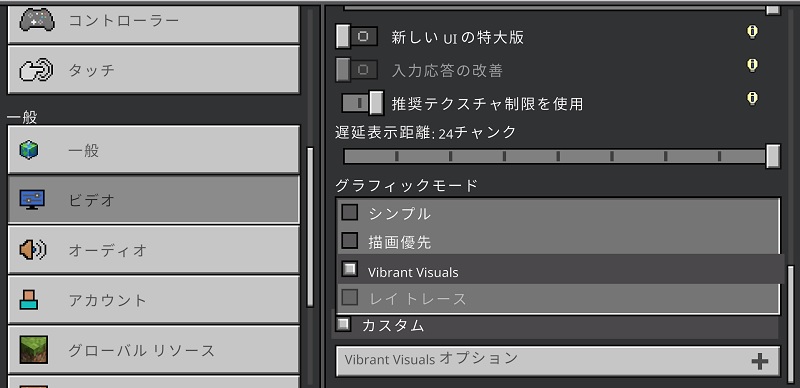This screenshot has height=388, width=800.
Task: Click the touch hand icon beside タッチ
Action: coord(35,70)
